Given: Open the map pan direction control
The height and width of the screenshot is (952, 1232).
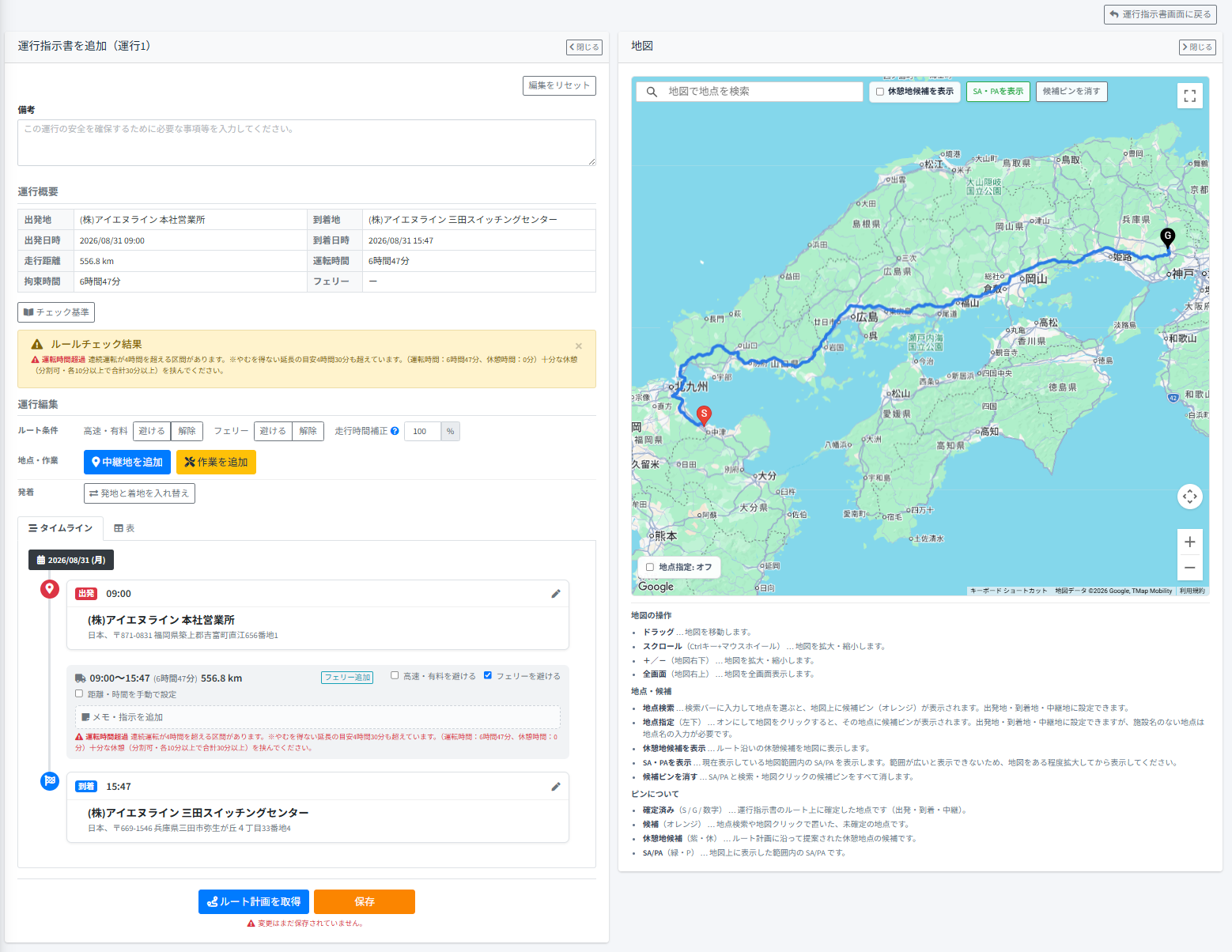Looking at the screenshot, I should pyautogui.click(x=1189, y=497).
